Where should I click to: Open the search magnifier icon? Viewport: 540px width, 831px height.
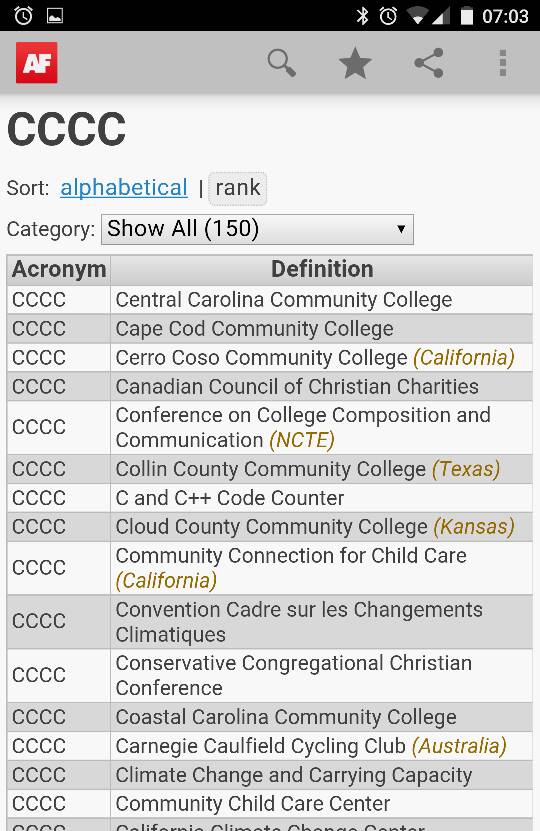click(x=281, y=63)
